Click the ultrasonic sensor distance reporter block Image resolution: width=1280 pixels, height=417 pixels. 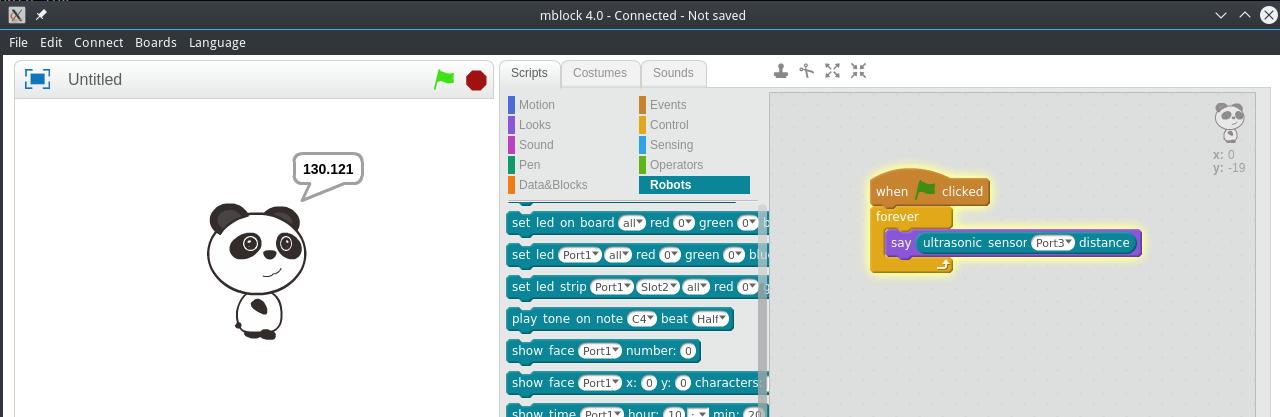[x=1027, y=243]
